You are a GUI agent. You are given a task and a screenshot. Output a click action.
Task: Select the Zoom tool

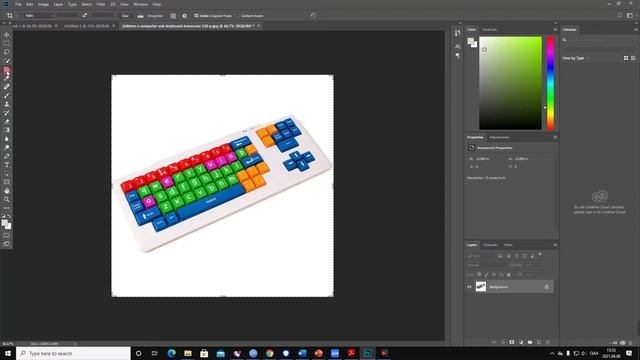tap(7, 200)
